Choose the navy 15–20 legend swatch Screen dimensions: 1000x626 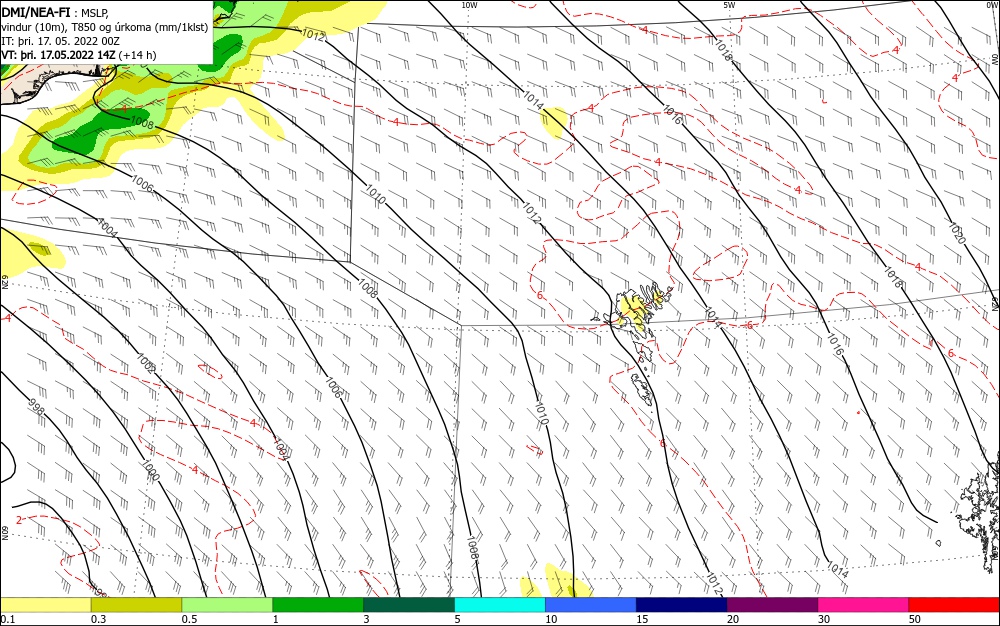682,605
